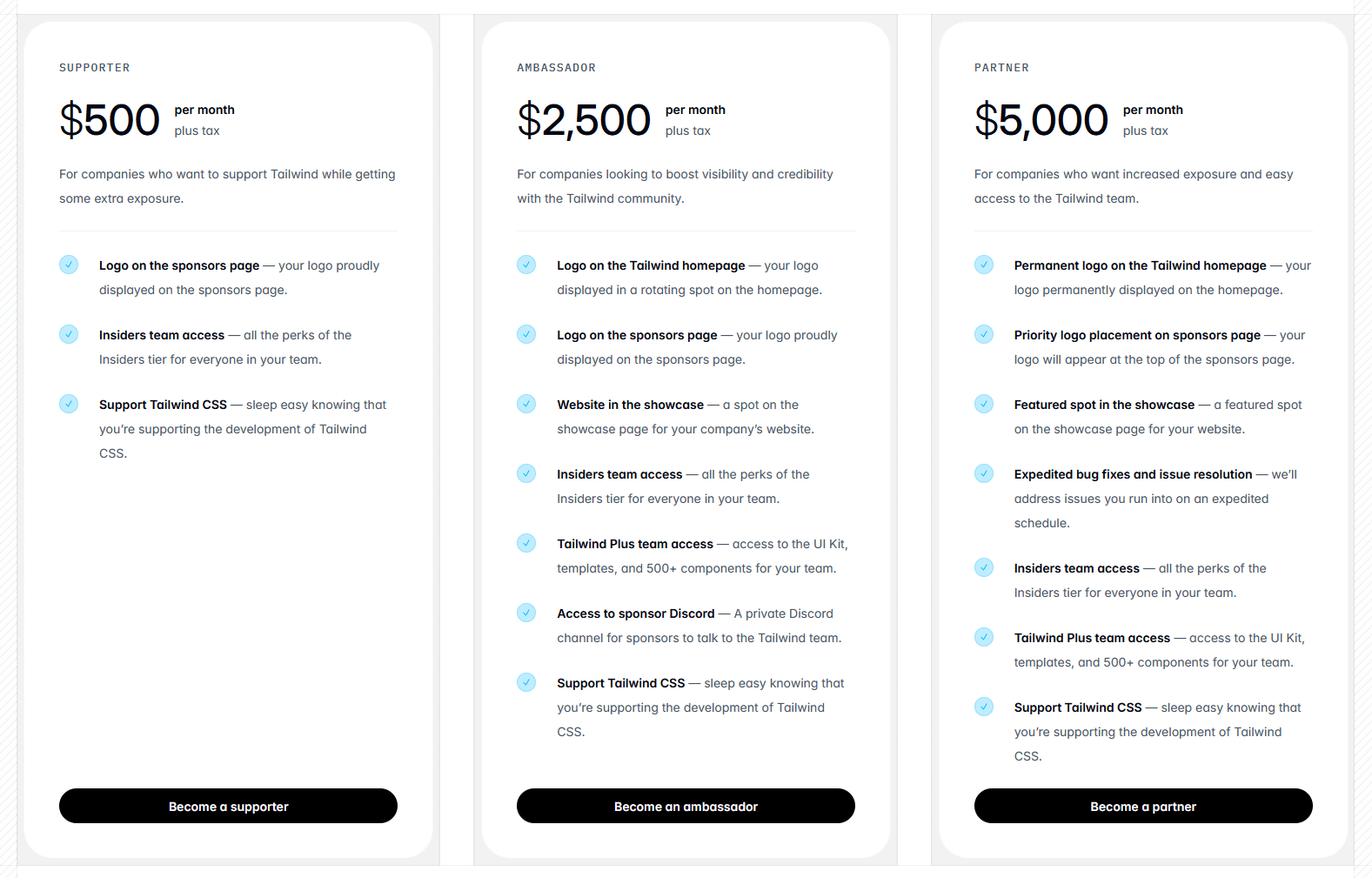Click the SUPPORTER tier heading
This screenshot has height=878, width=1372.
pyautogui.click(x=95, y=68)
